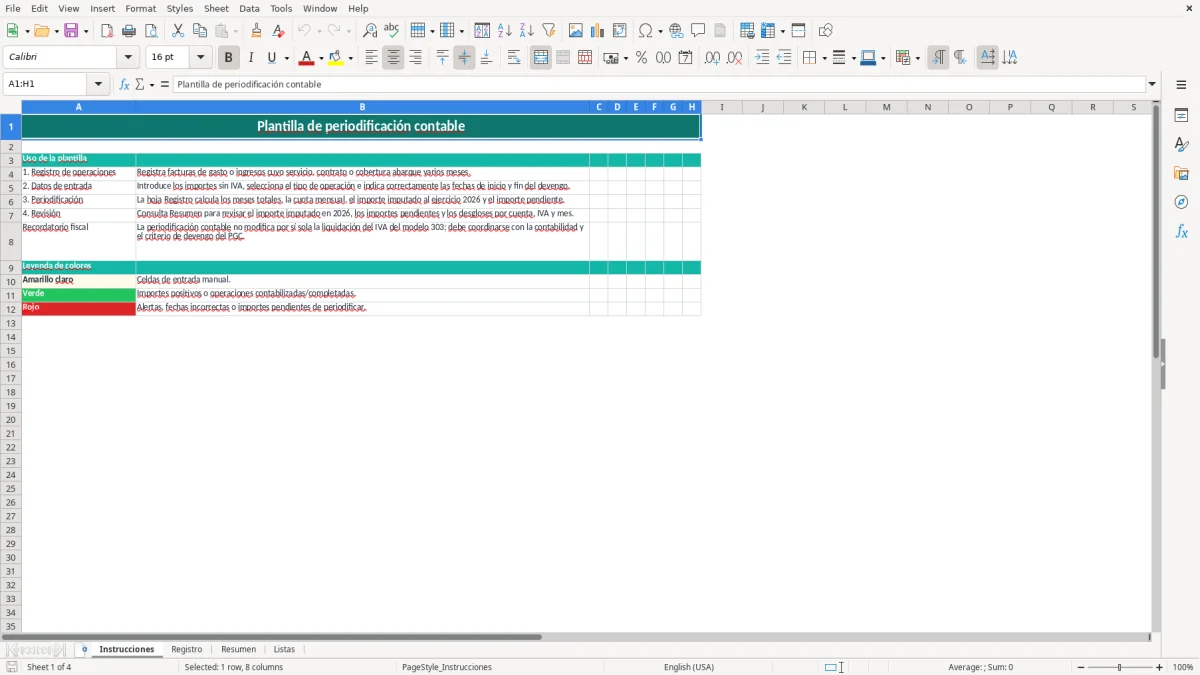
Task: Switch to the Listas sheet tab
Action: coord(284,650)
